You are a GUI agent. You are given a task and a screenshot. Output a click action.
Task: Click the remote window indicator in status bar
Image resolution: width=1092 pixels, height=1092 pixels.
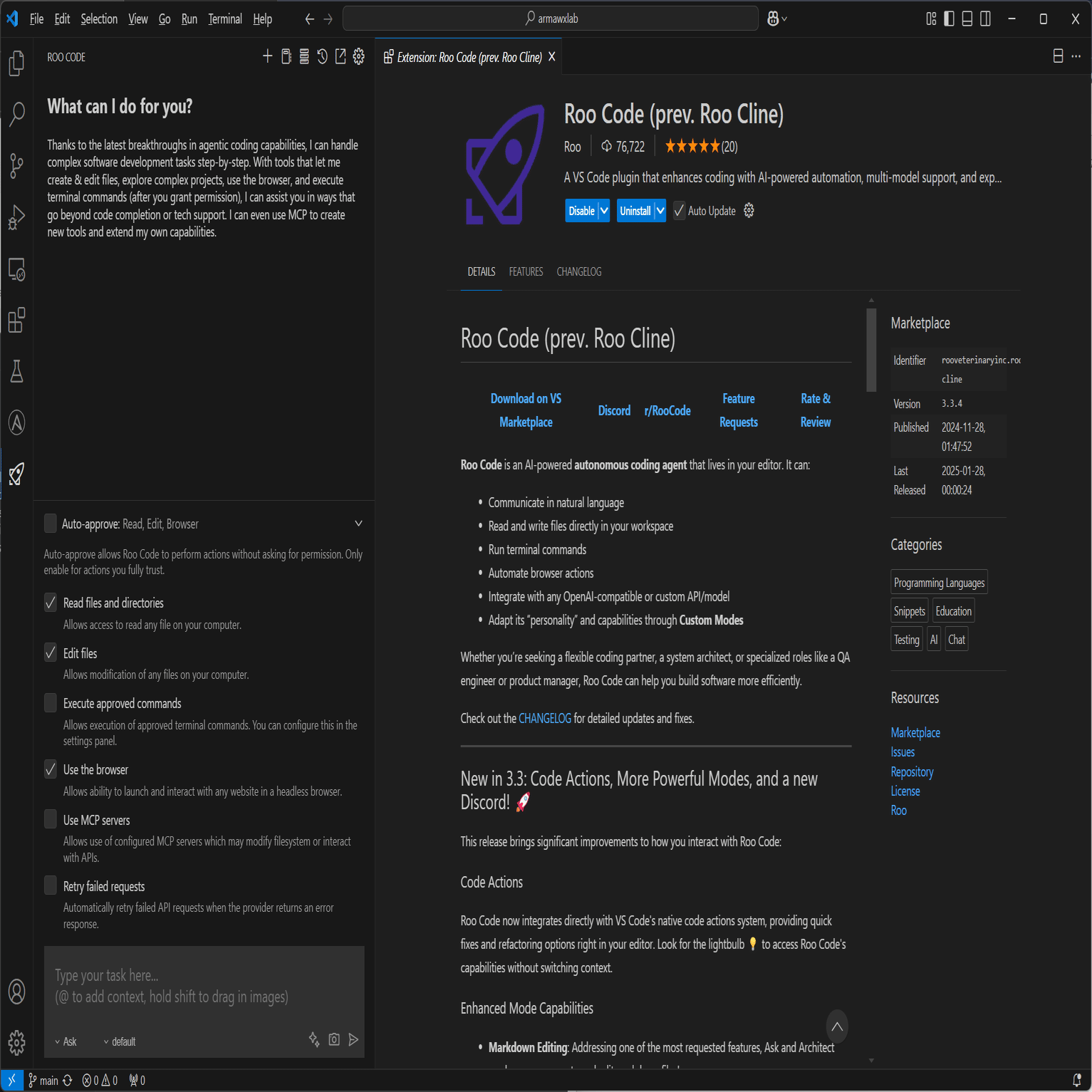click(x=11, y=1081)
